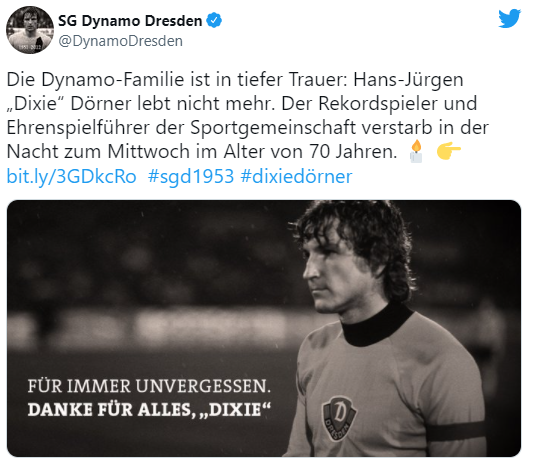This screenshot has width=535, height=461.
Task: Click the pointing hand emoji
Action: (x=449, y=151)
